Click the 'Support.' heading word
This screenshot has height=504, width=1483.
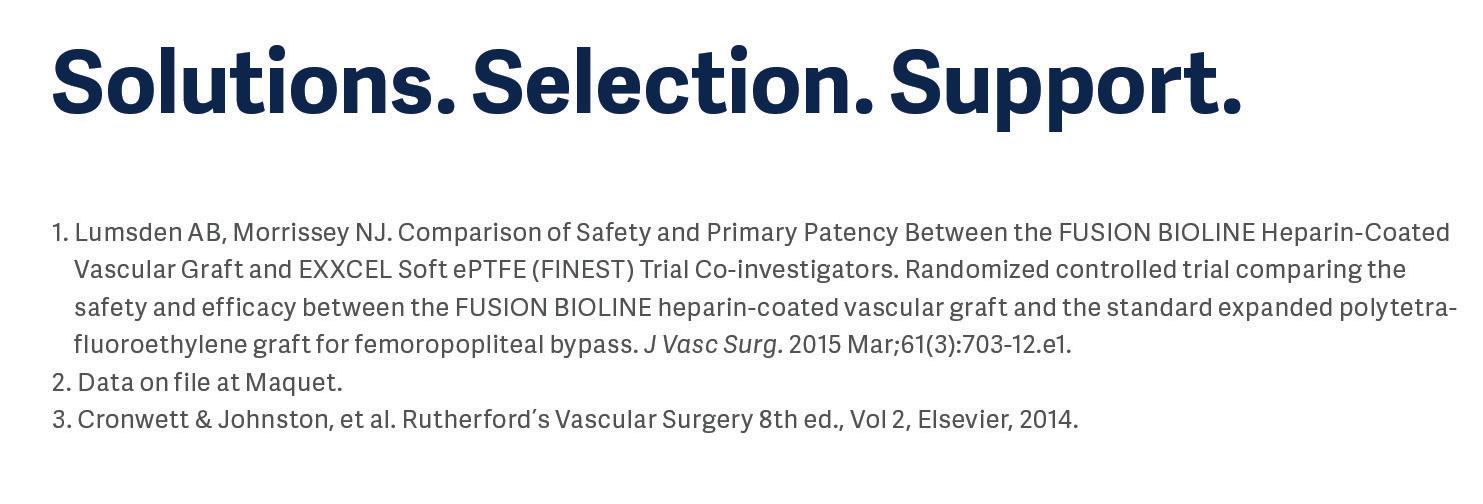1065,82
